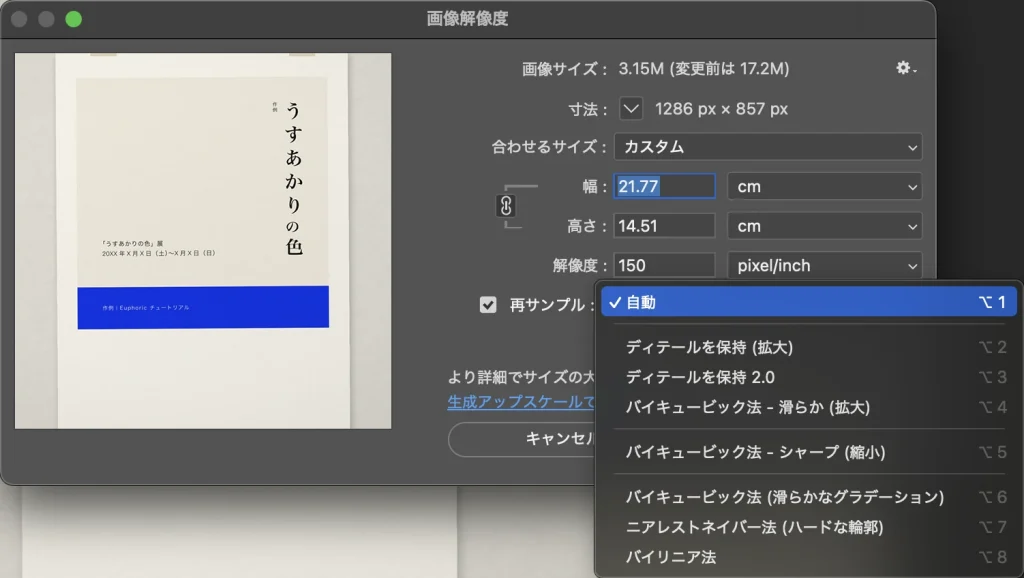
Task: Click the 幅 width input field
Action: click(664, 186)
